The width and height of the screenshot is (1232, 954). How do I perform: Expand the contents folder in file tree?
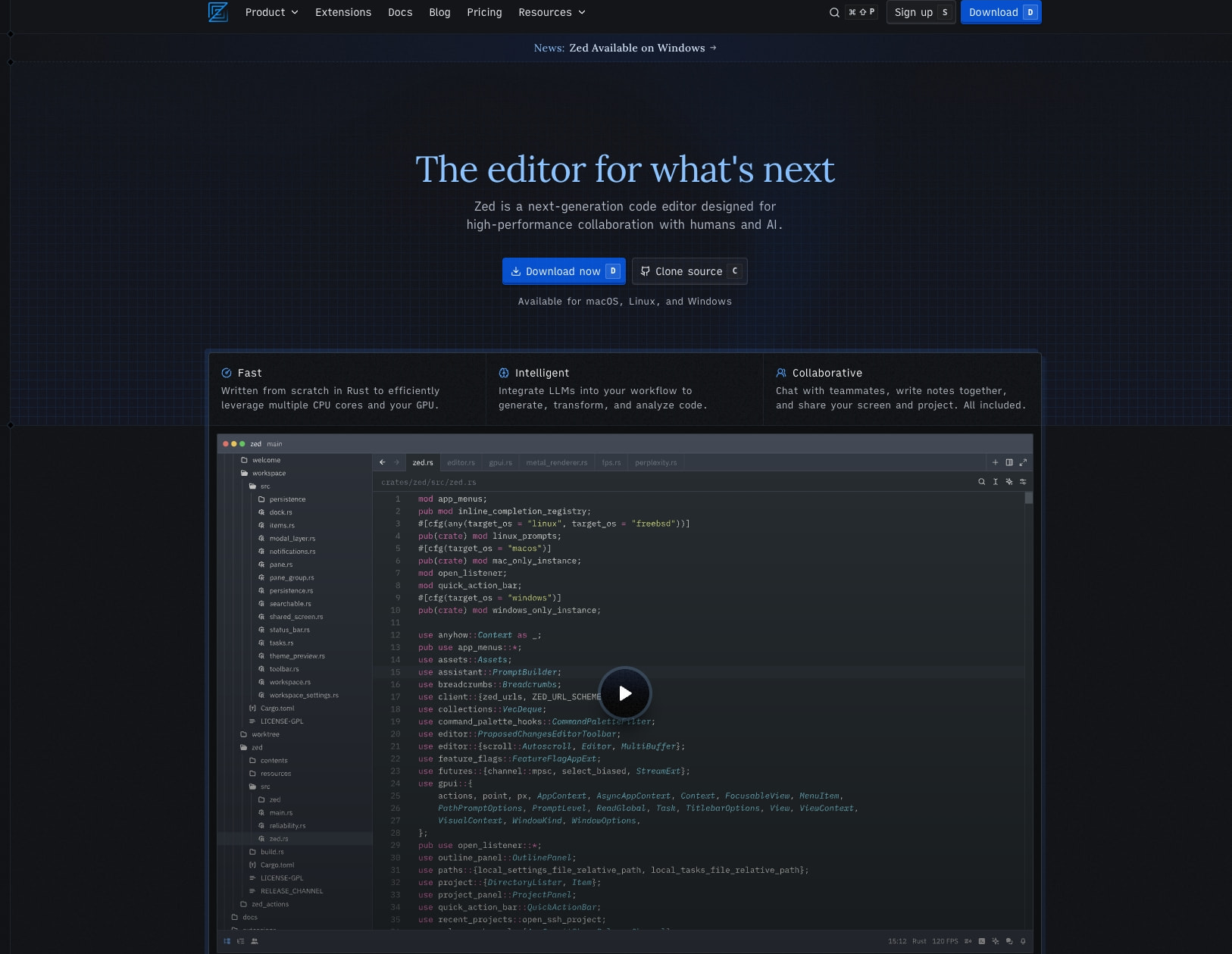(268, 761)
